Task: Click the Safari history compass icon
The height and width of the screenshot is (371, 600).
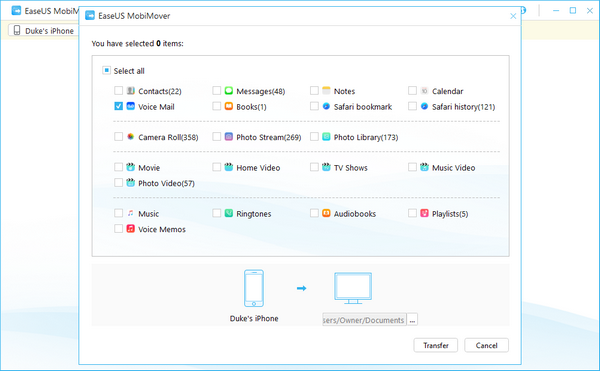Action: pyautogui.click(x=424, y=106)
